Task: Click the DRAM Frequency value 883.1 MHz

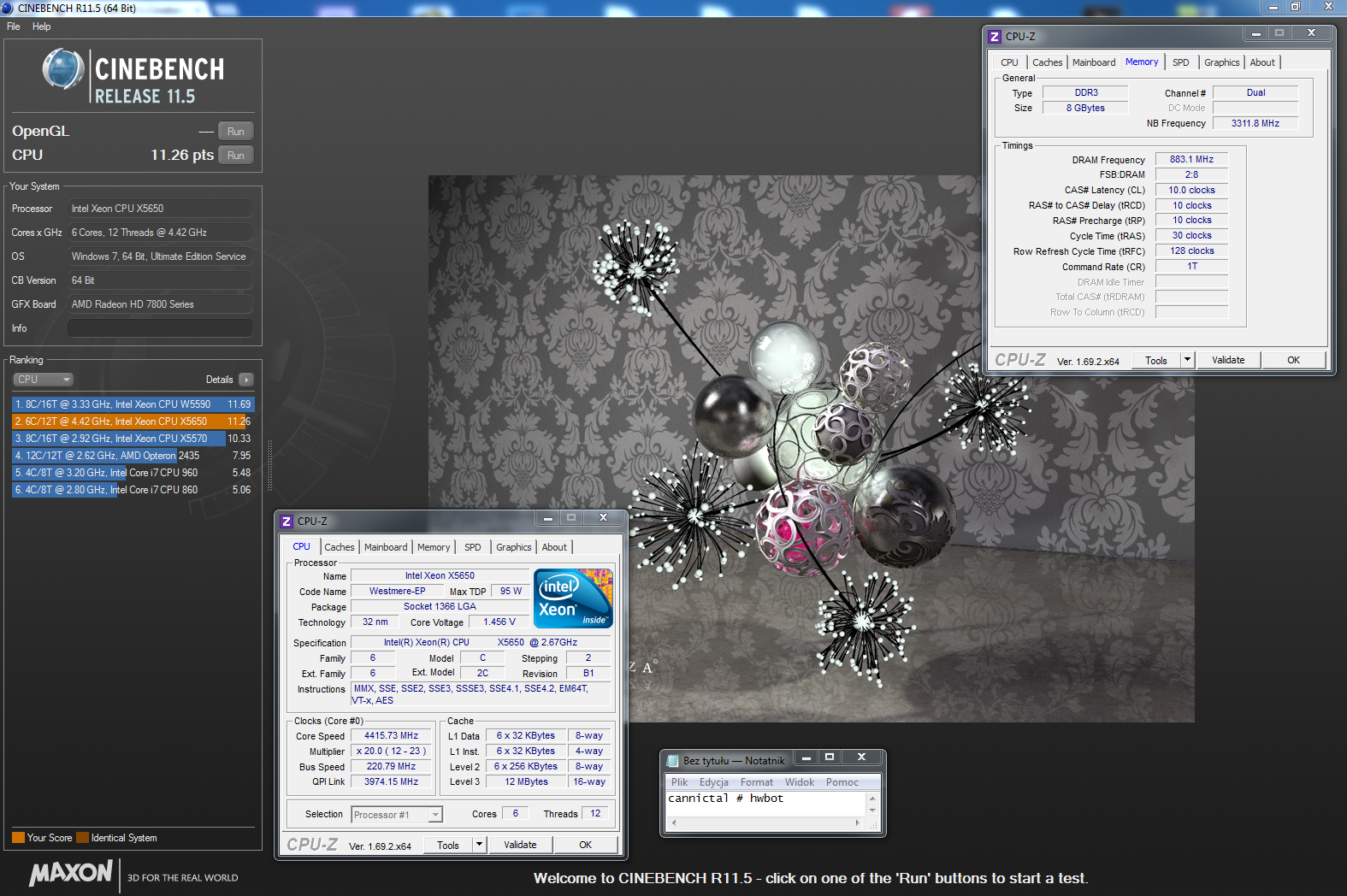Action: point(1191,159)
